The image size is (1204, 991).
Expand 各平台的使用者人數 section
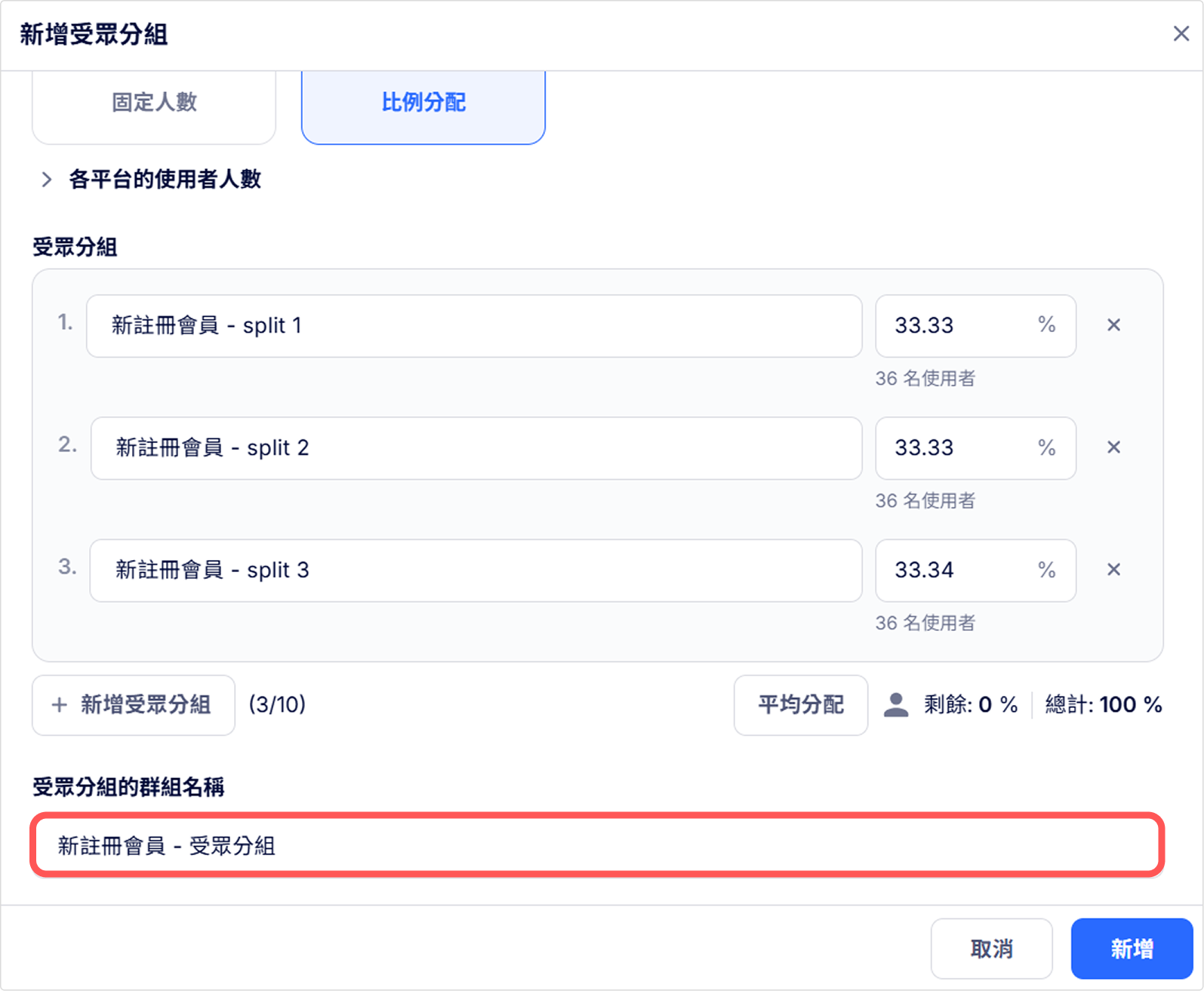point(151,179)
